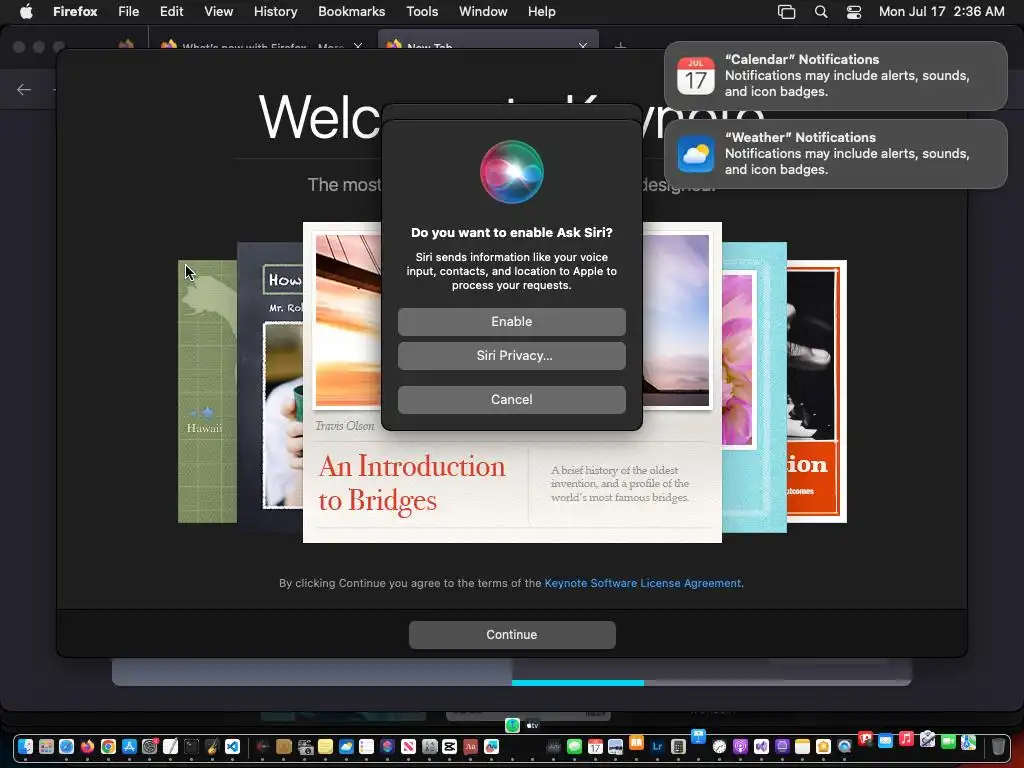1024x768 pixels.
Task: Cancel the Ask Siri dialog
Action: tap(511, 400)
